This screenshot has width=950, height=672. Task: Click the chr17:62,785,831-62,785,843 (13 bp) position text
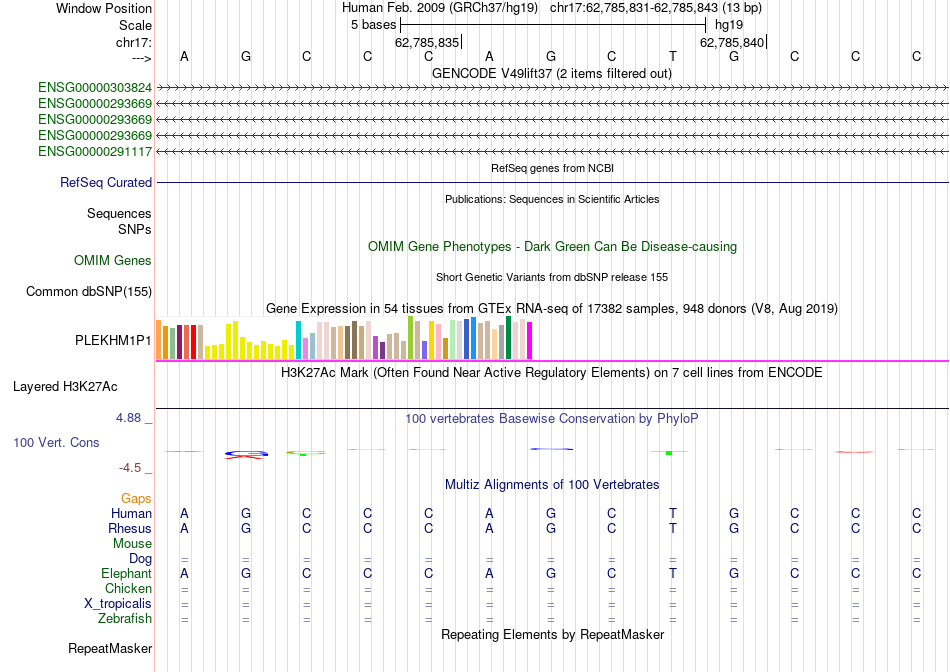click(x=656, y=8)
